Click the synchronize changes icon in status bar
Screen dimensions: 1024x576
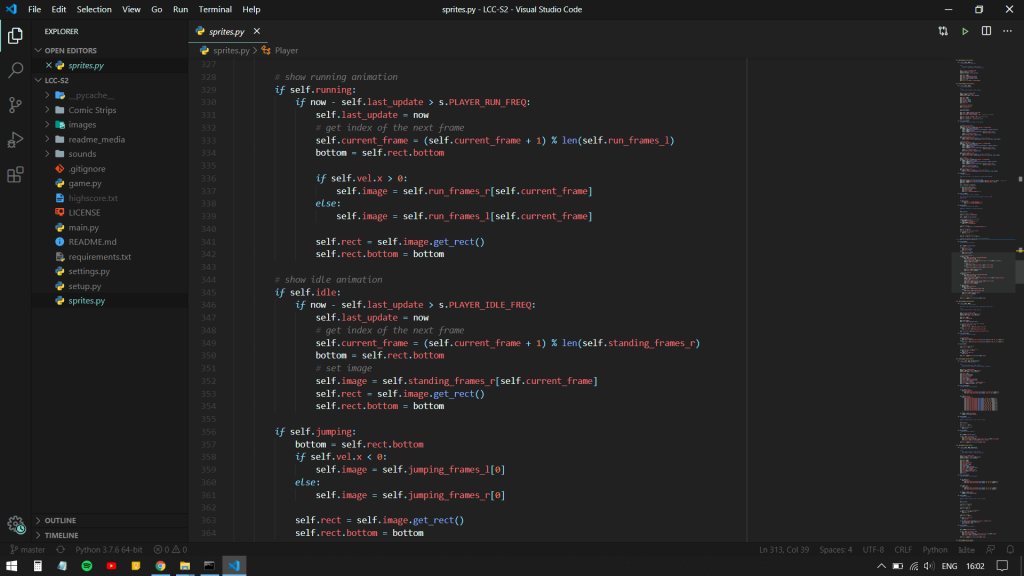point(61,549)
